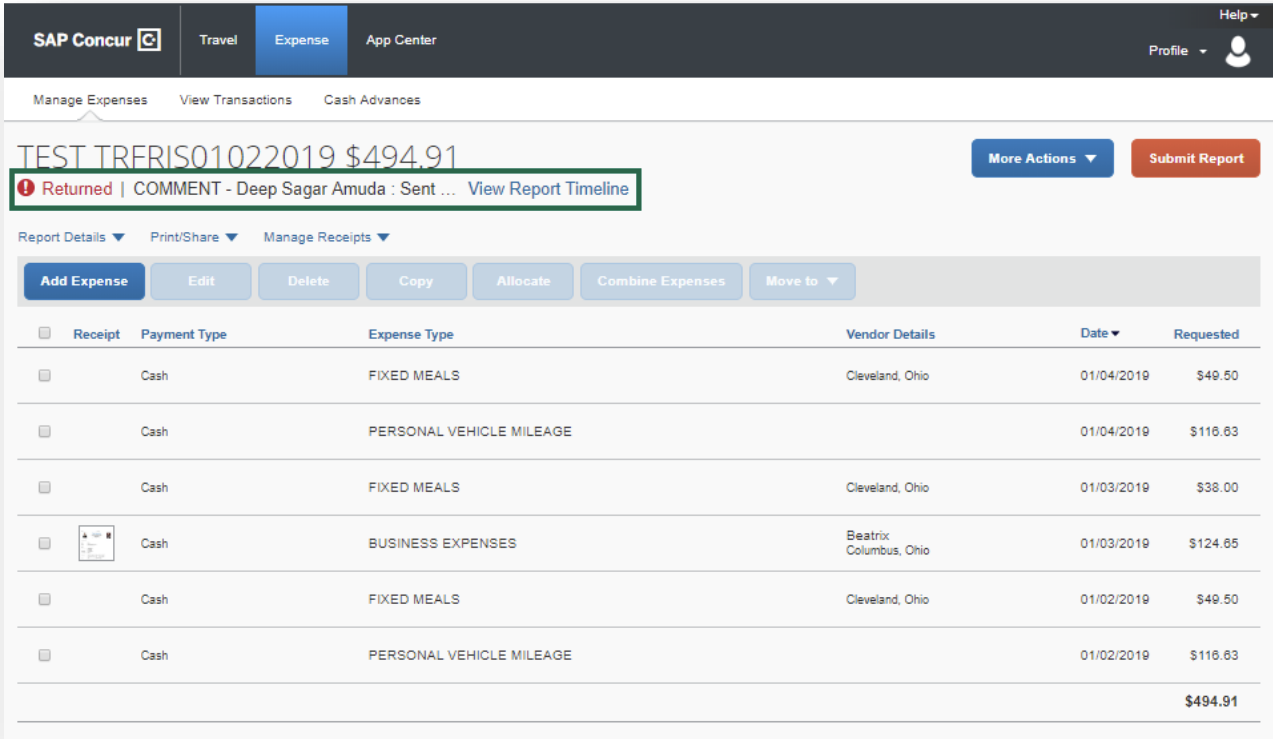This screenshot has height=739, width=1273.
Task: Expand the Report Details dropdown
Action: pos(71,238)
